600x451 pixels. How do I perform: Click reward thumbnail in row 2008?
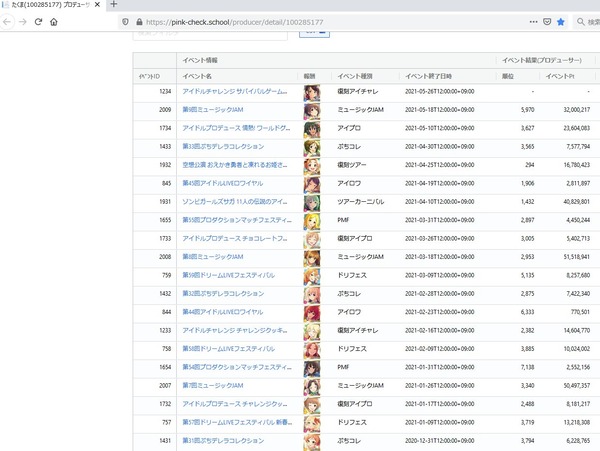pos(312,258)
